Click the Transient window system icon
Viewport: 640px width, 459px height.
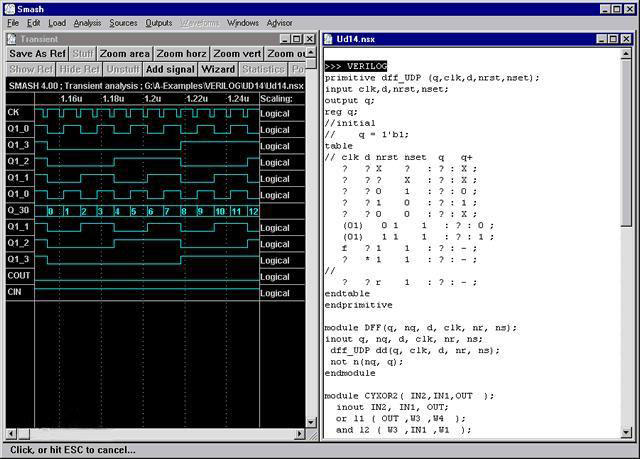pos(12,39)
